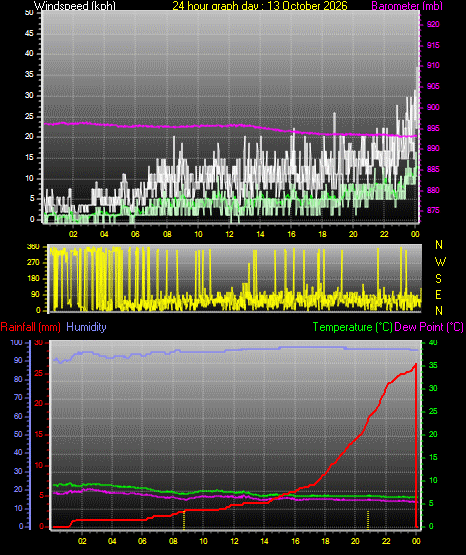The width and height of the screenshot is (466, 555).
Task: Click the "00" hour label under rainfall graph
Action: coord(416,541)
